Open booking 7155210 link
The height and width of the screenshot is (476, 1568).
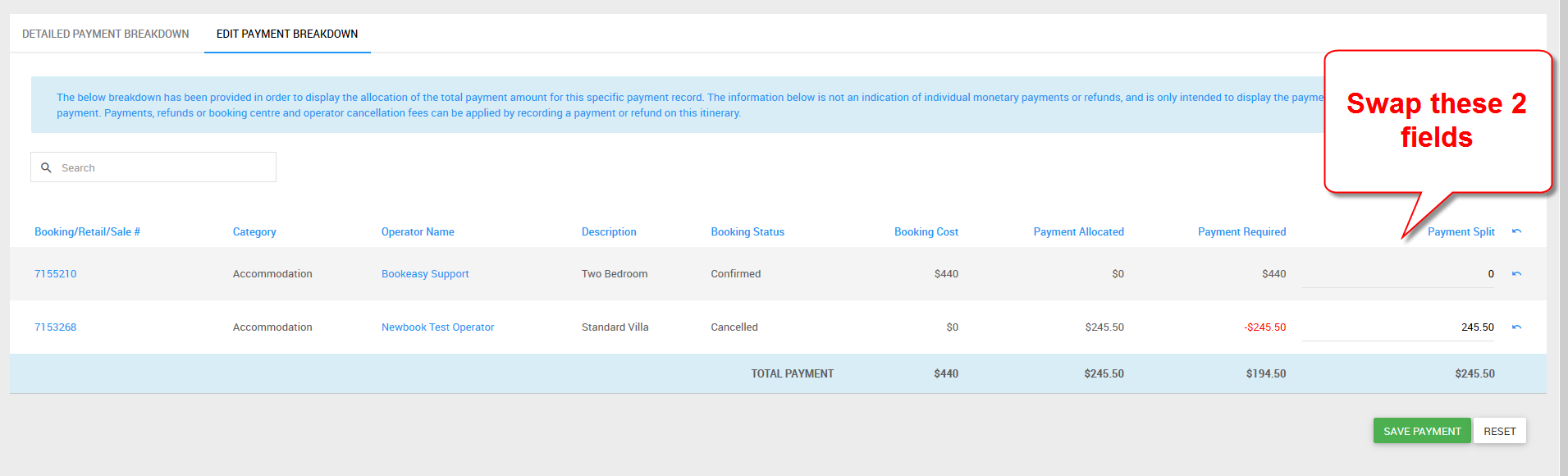(x=55, y=274)
